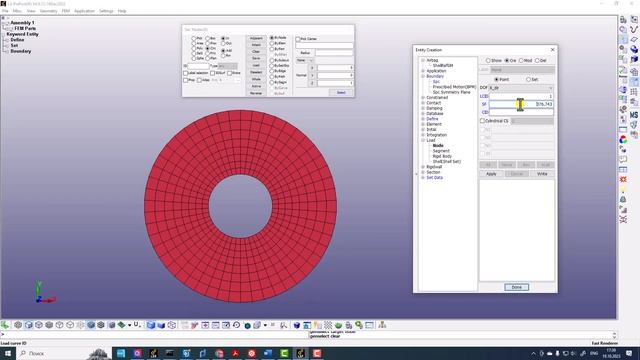Open the black terminal taskbar icon
The width and height of the screenshot is (640, 360).
coord(170,353)
